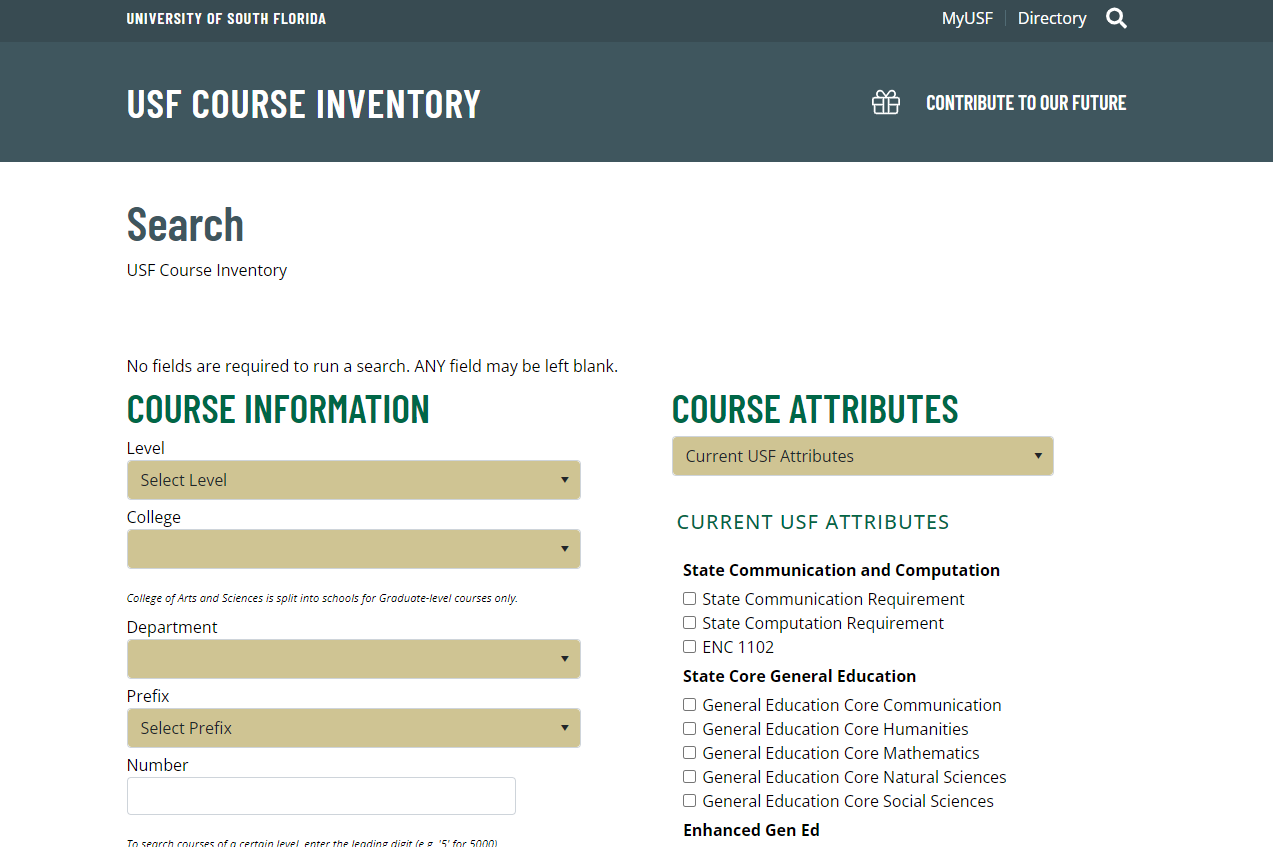The width and height of the screenshot is (1273, 847).
Task: Click into the course Number field
Action: (321, 796)
